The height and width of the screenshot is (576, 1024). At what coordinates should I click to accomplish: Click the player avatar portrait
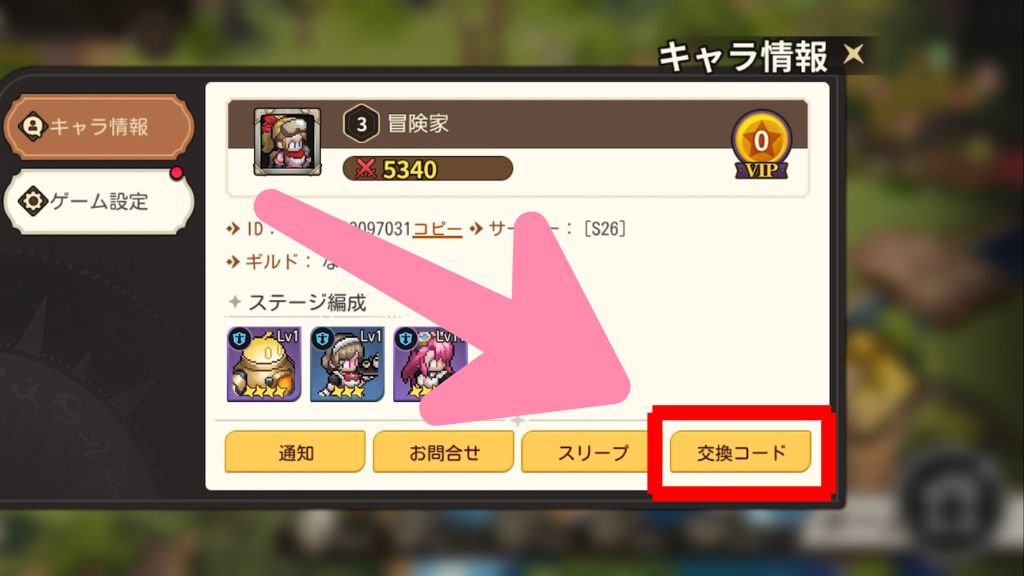287,142
